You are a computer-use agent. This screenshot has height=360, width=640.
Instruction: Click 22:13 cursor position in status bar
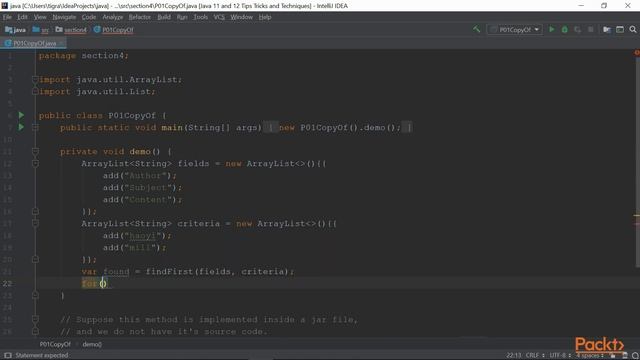[x=513, y=356]
